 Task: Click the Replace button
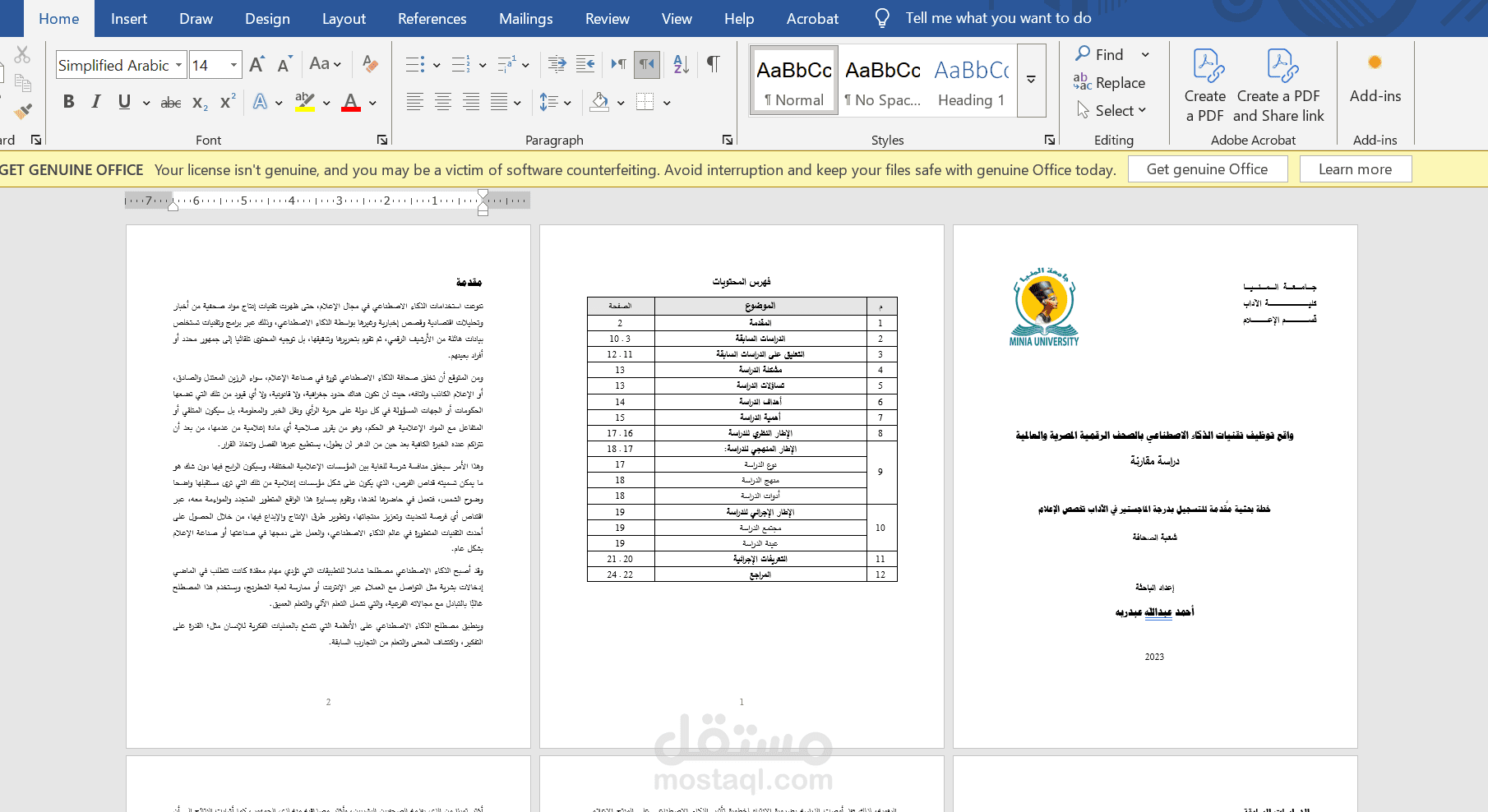pos(1110,82)
